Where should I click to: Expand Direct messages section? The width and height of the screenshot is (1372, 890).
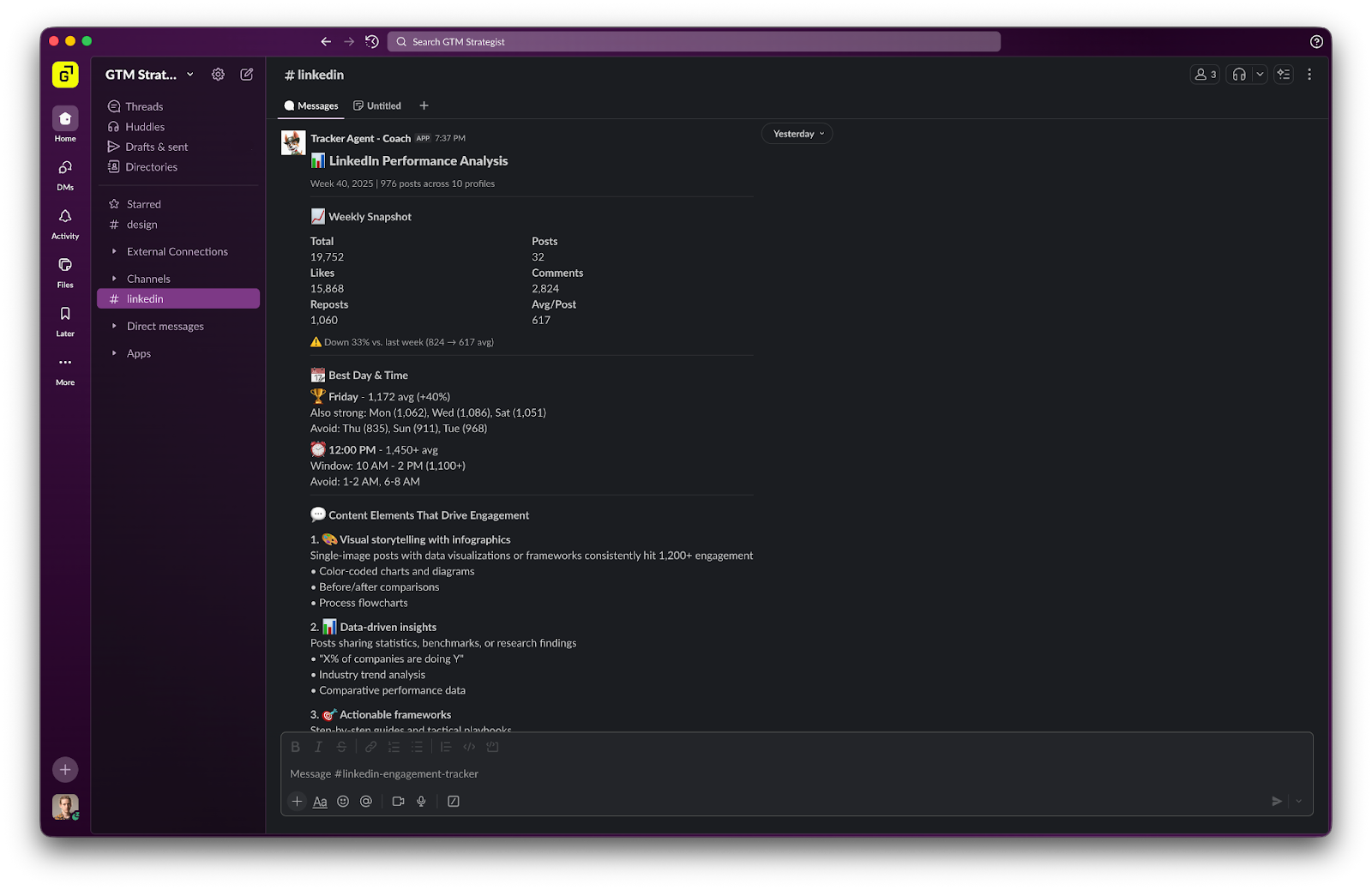[x=165, y=326]
